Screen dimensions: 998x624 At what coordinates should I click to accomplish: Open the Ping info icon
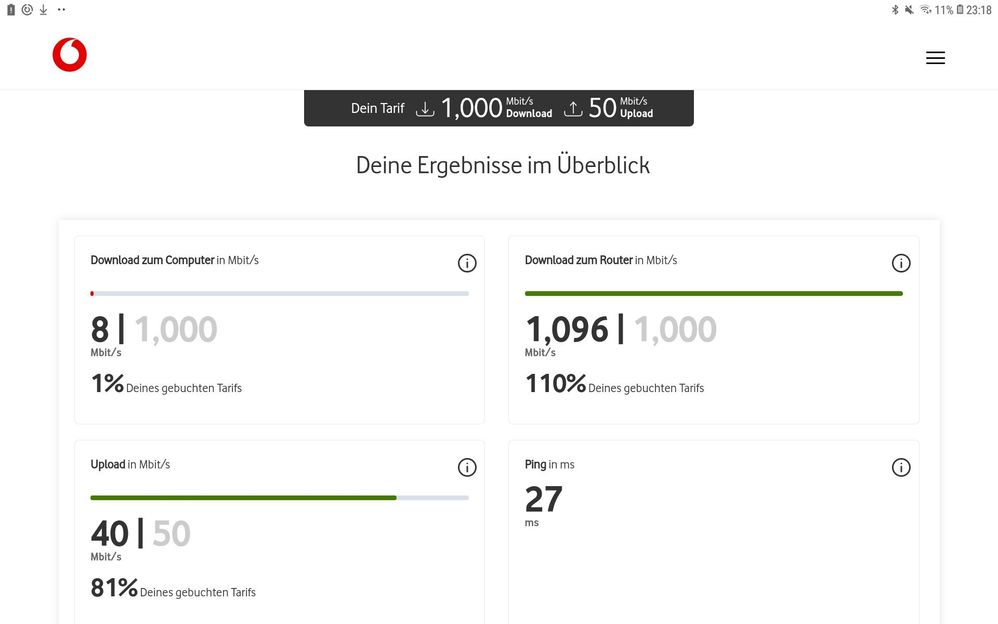click(901, 467)
